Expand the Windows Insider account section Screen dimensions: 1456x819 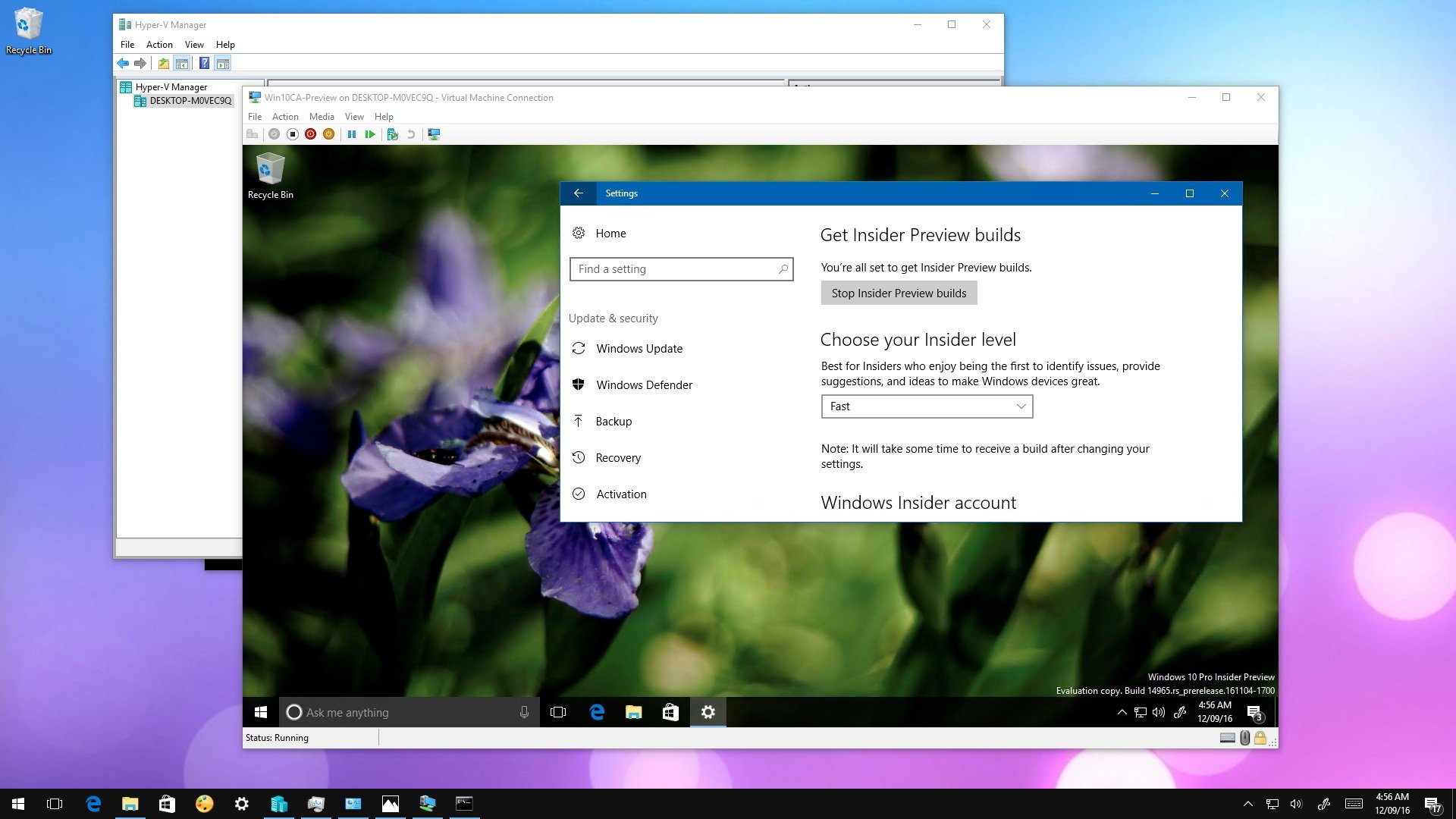pyautogui.click(x=917, y=501)
